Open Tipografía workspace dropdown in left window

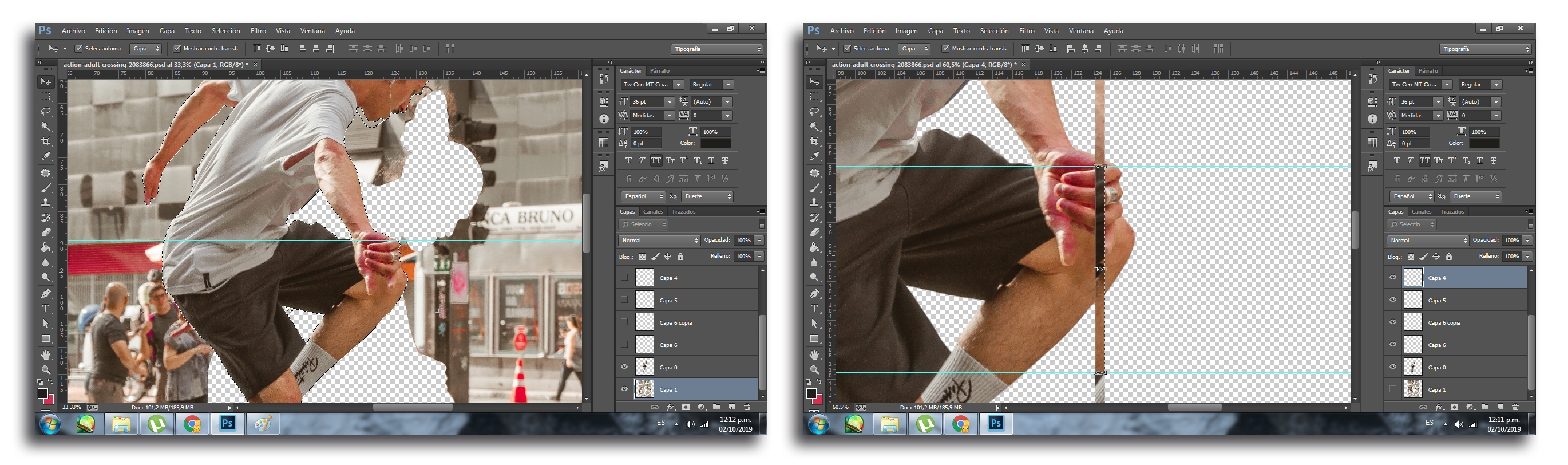[x=716, y=49]
